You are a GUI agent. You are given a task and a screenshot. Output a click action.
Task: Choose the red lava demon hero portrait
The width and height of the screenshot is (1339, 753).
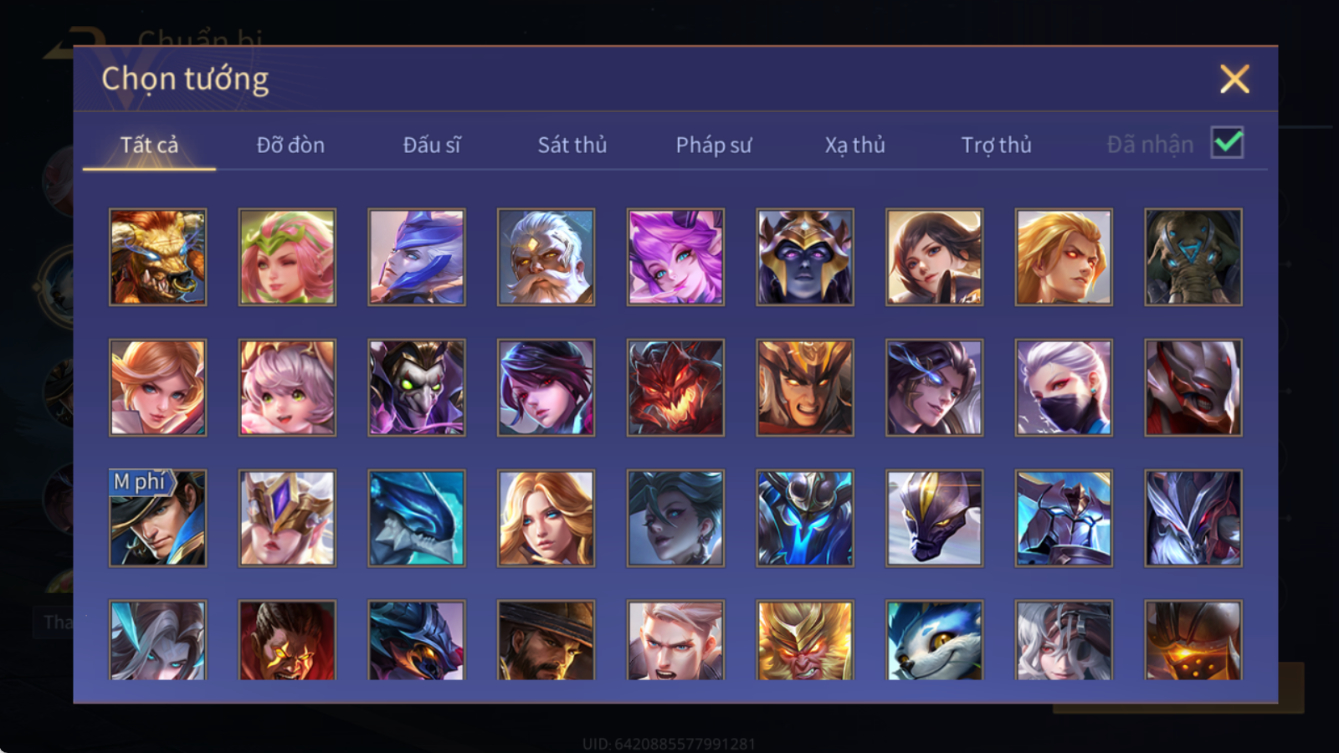[676, 387]
